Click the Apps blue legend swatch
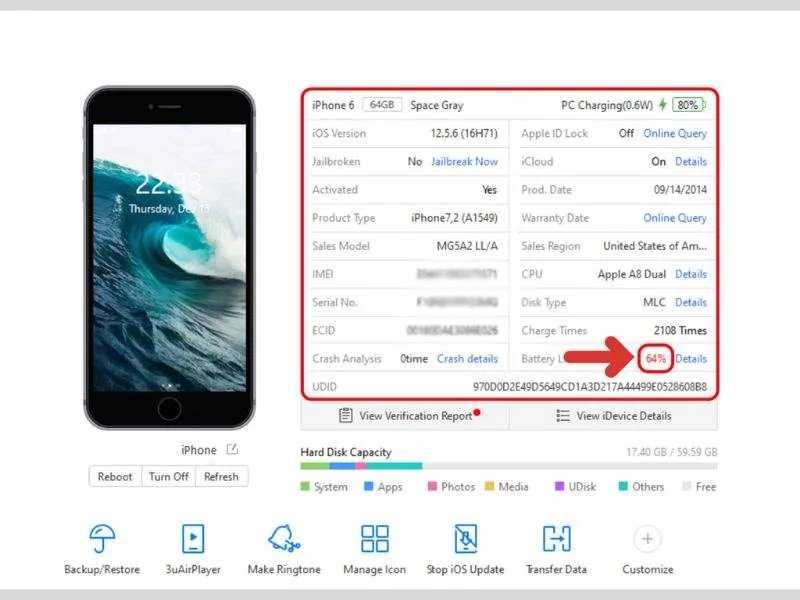 [368, 486]
